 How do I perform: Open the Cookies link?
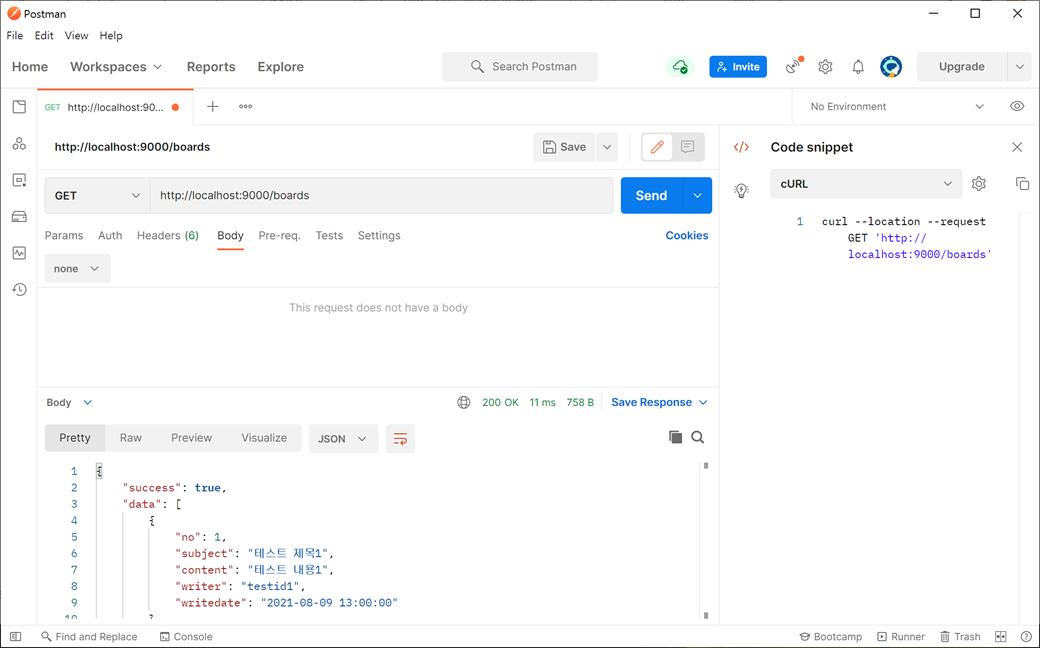686,235
